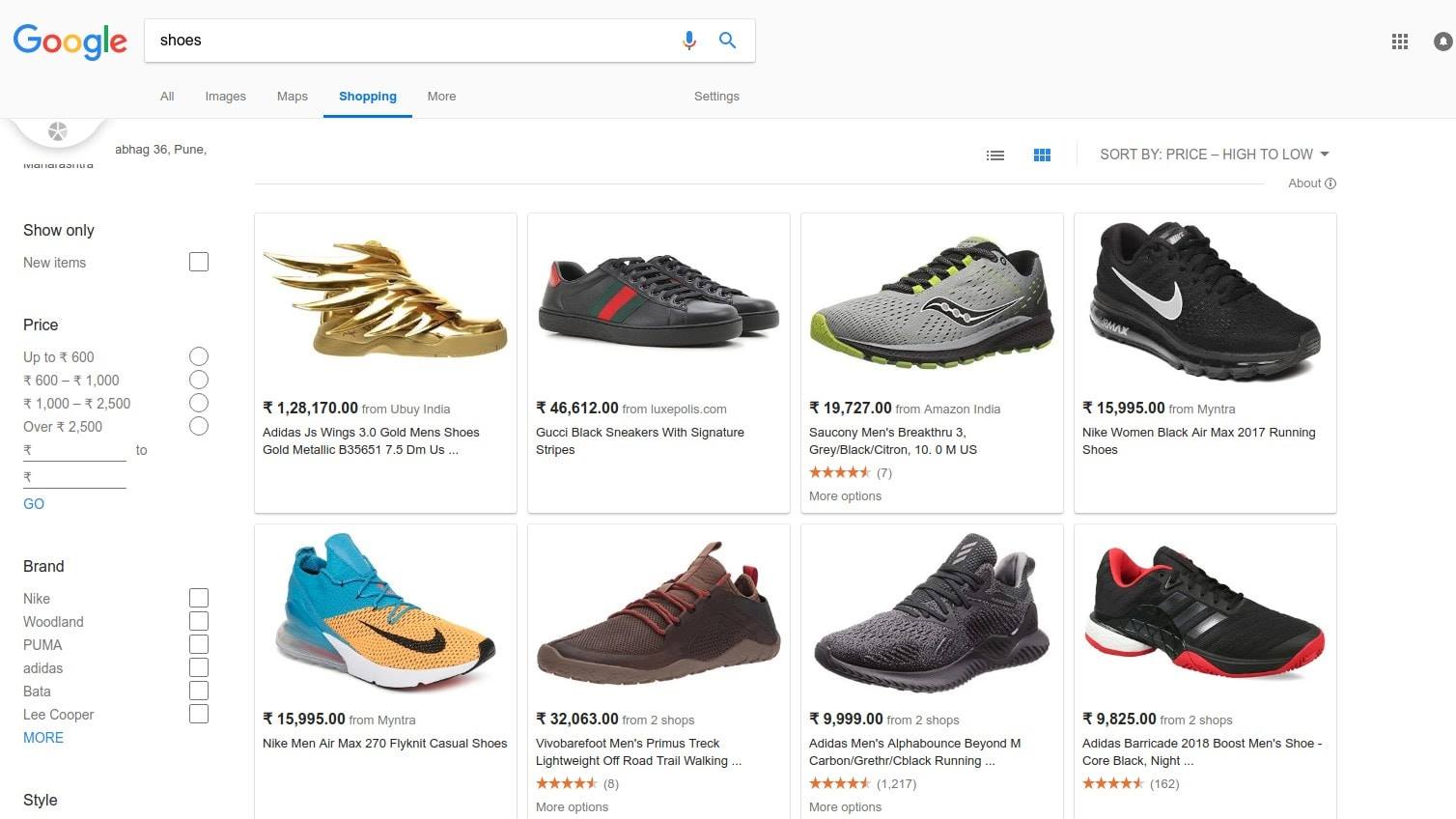The height and width of the screenshot is (819, 1456).
Task: Click the blue search magnifier icon
Action: [x=727, y=41]
